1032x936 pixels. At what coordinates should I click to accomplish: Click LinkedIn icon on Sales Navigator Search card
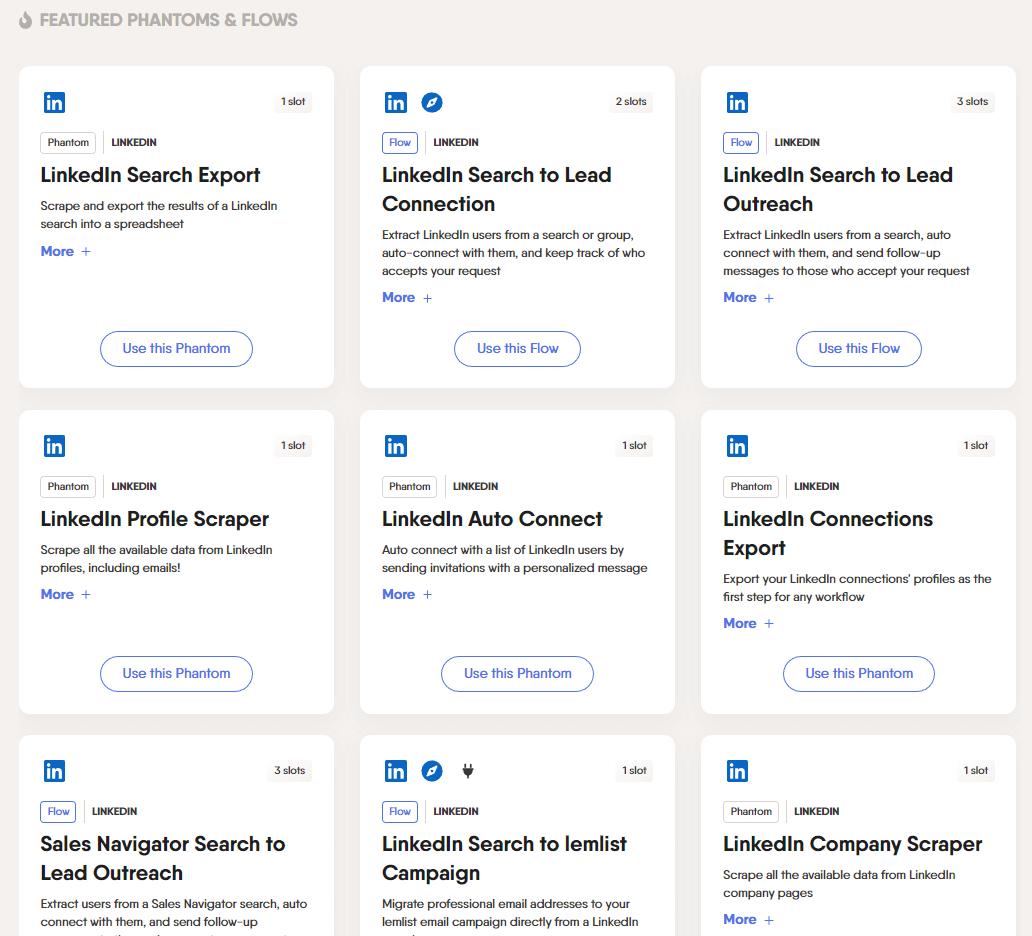point(54,771)
